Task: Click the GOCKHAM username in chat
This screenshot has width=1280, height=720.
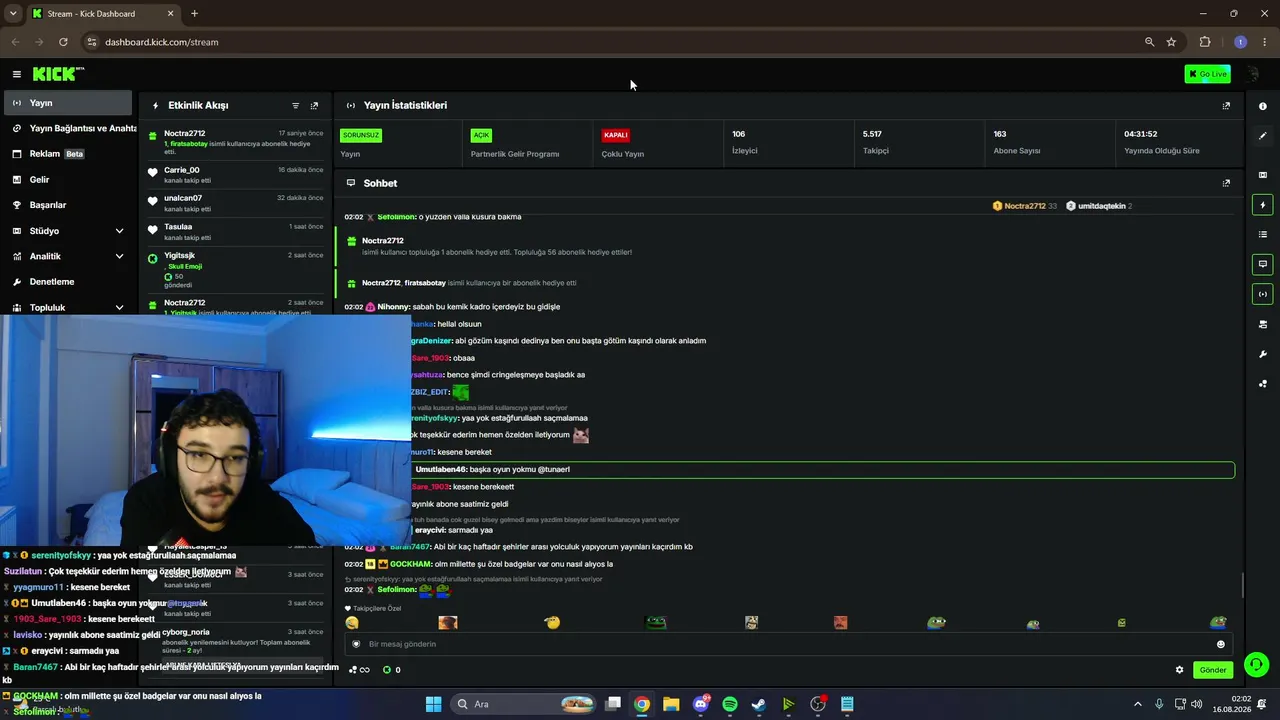Action: (x=410, y=564)
